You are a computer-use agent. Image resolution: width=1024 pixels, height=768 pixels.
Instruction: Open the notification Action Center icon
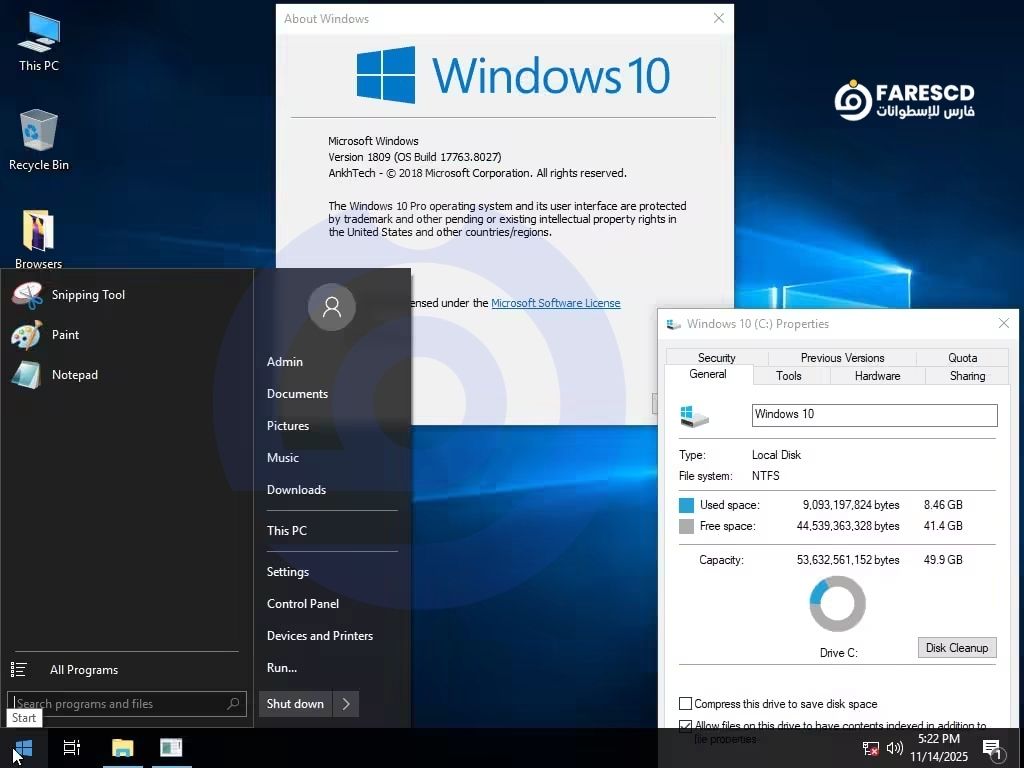(x=992, y=748)
